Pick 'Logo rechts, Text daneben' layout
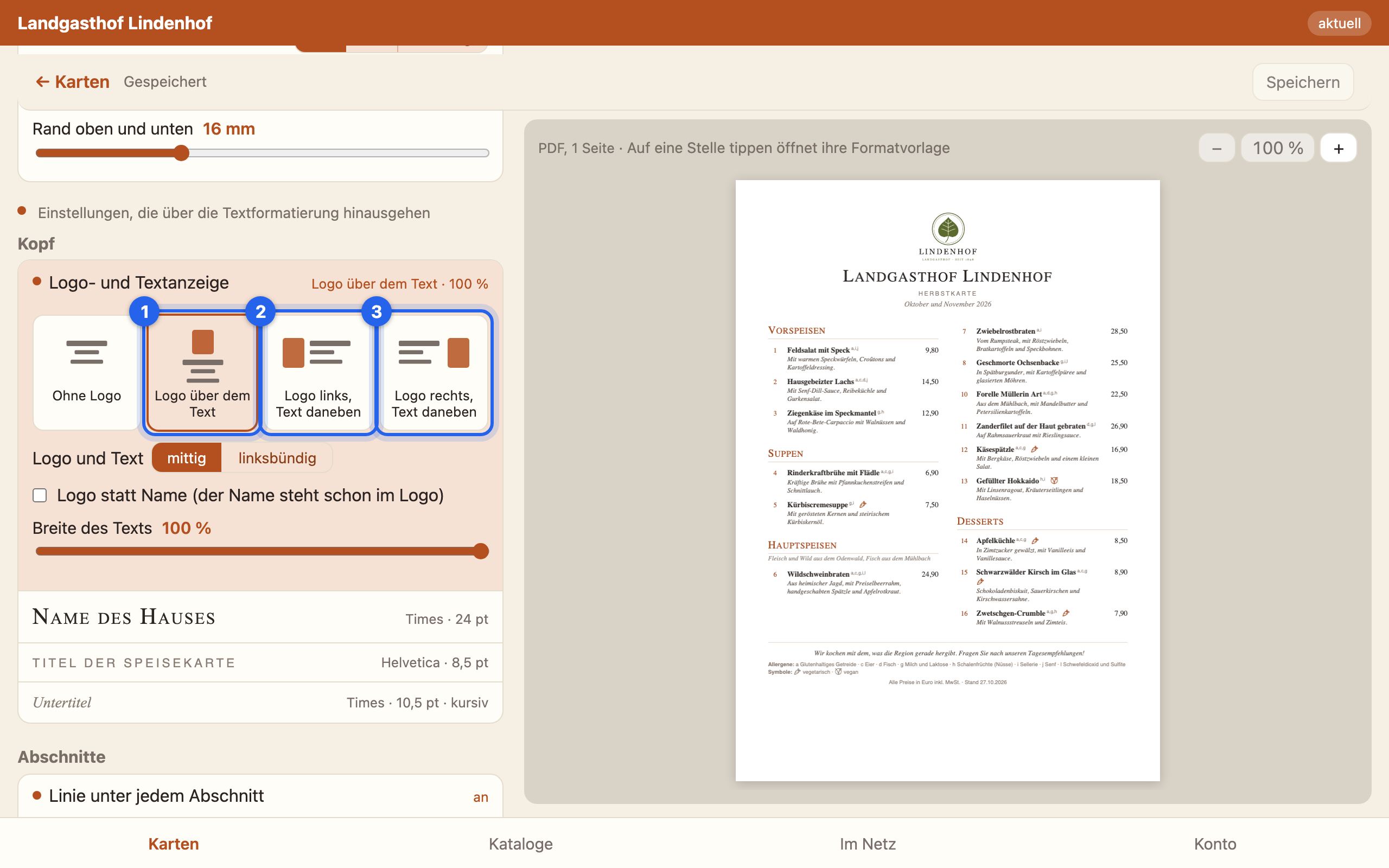This screenshot has height=868, width=1389. [x=434, y=372]
